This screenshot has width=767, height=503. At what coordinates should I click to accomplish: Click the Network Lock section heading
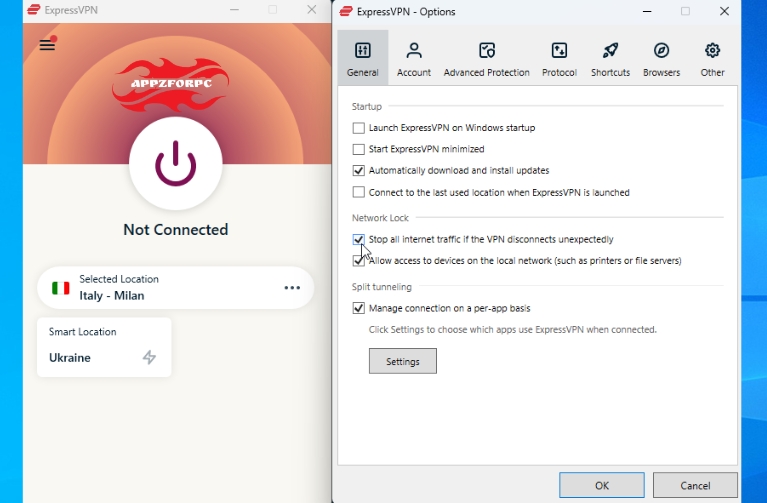point(380,218)
